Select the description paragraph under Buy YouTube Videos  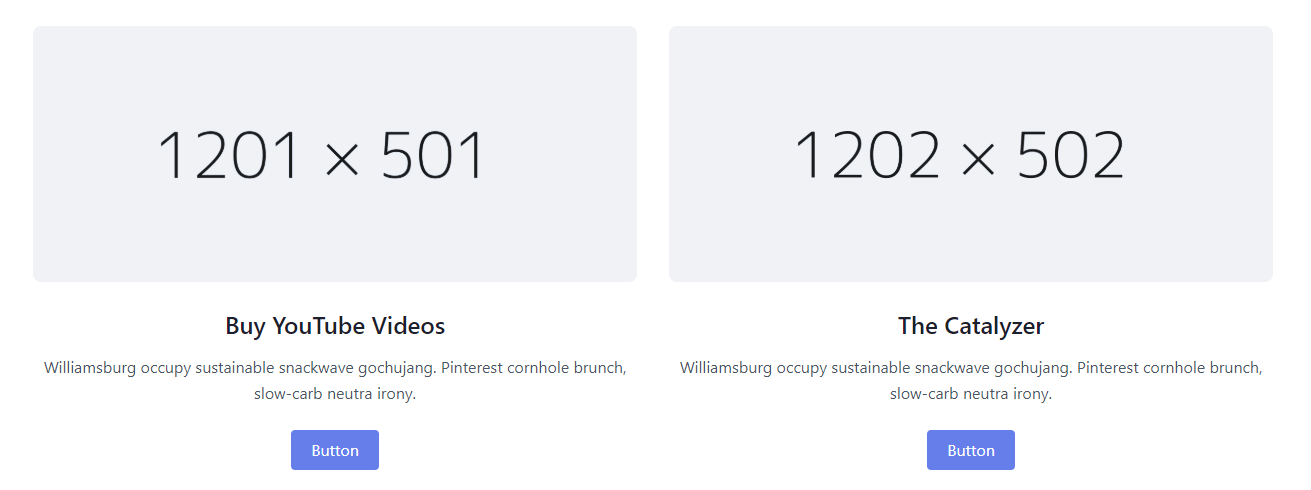[335, 381]
